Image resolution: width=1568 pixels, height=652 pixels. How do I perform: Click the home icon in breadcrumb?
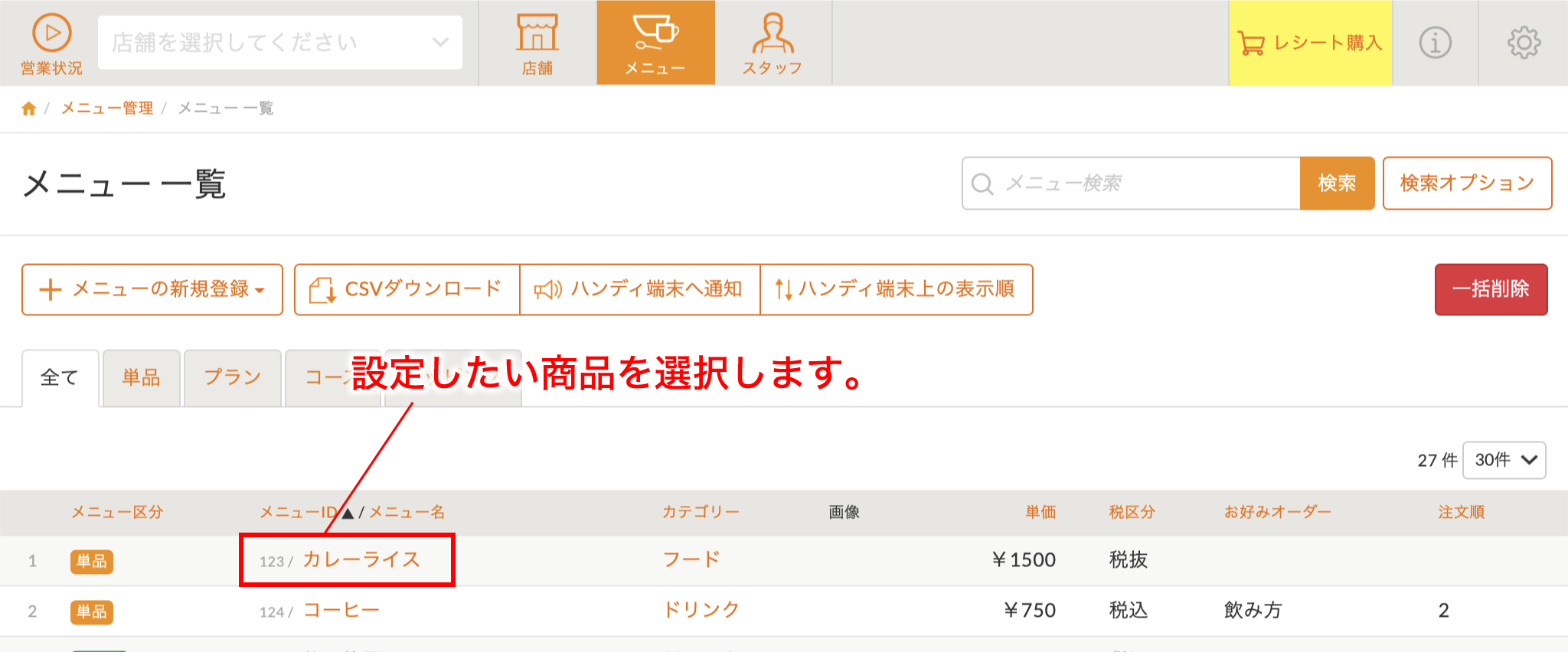tap(28, 108)
